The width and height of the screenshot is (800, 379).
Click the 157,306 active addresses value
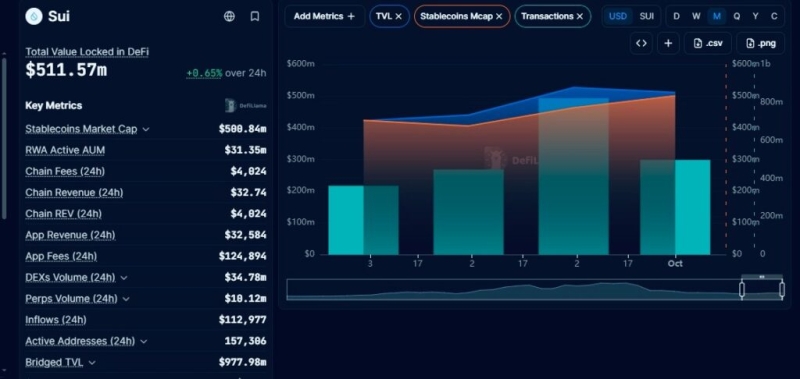(x=245, y=341)
